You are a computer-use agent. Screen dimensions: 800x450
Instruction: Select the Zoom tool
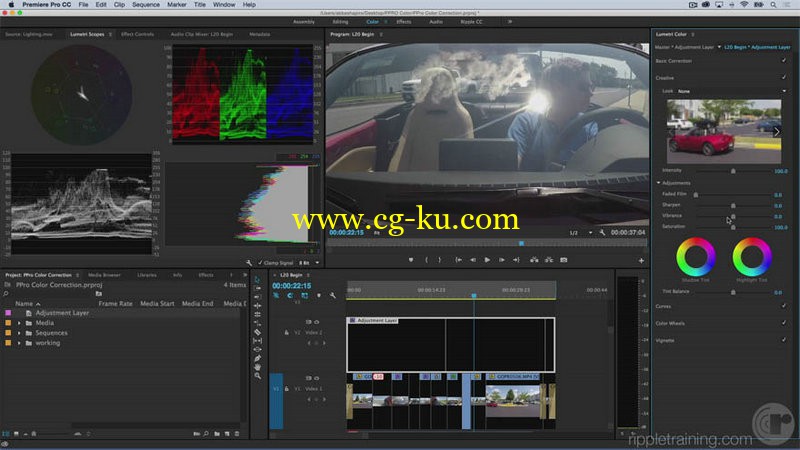coord(257,376)
